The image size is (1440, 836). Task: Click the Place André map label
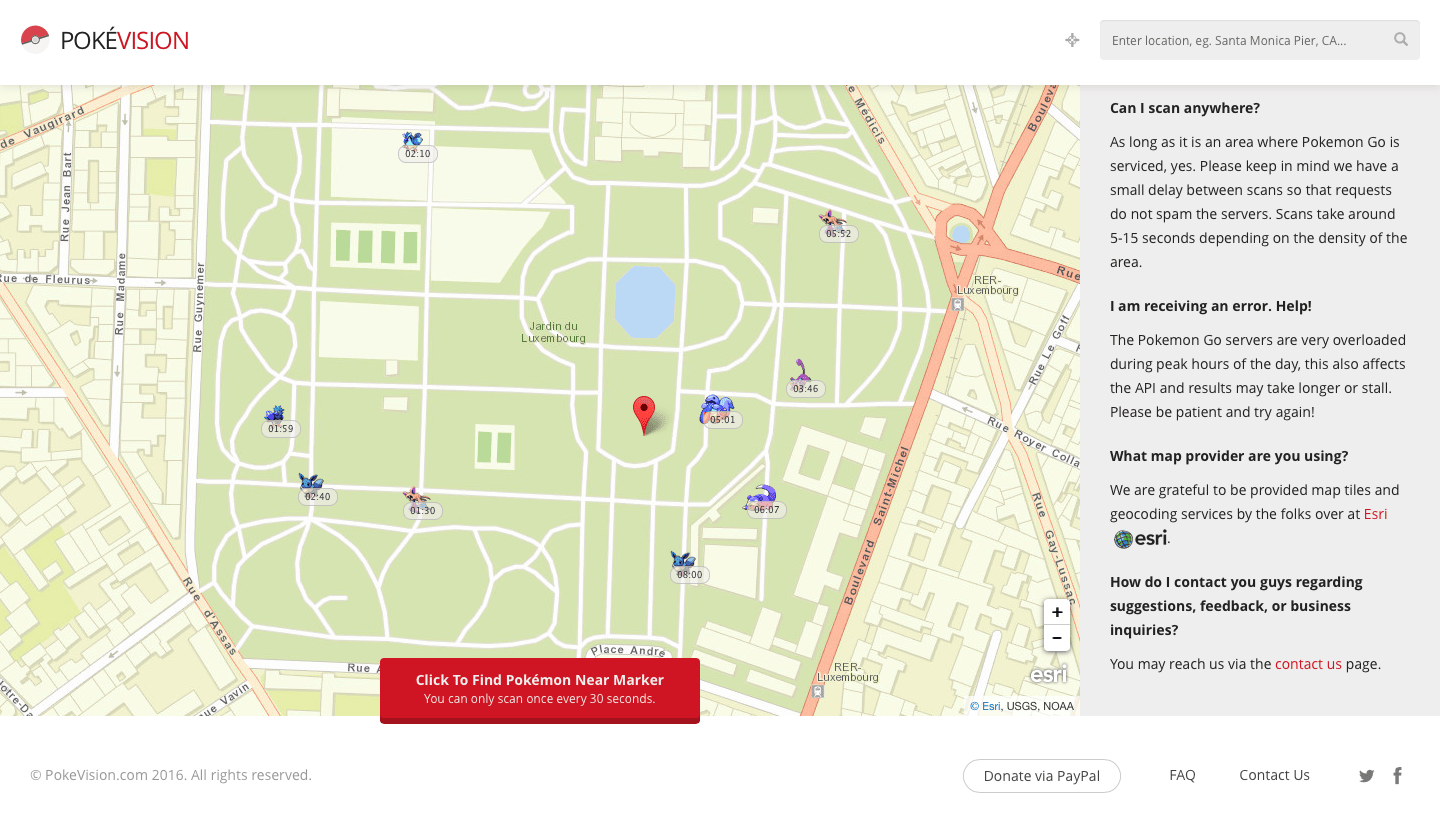627,650
